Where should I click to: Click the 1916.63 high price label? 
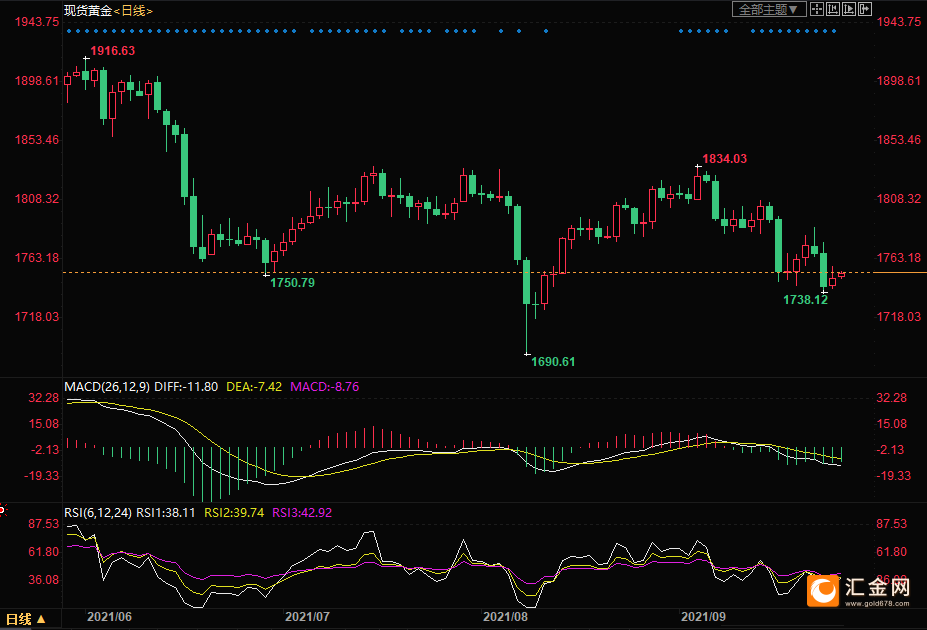coord(112,51)
